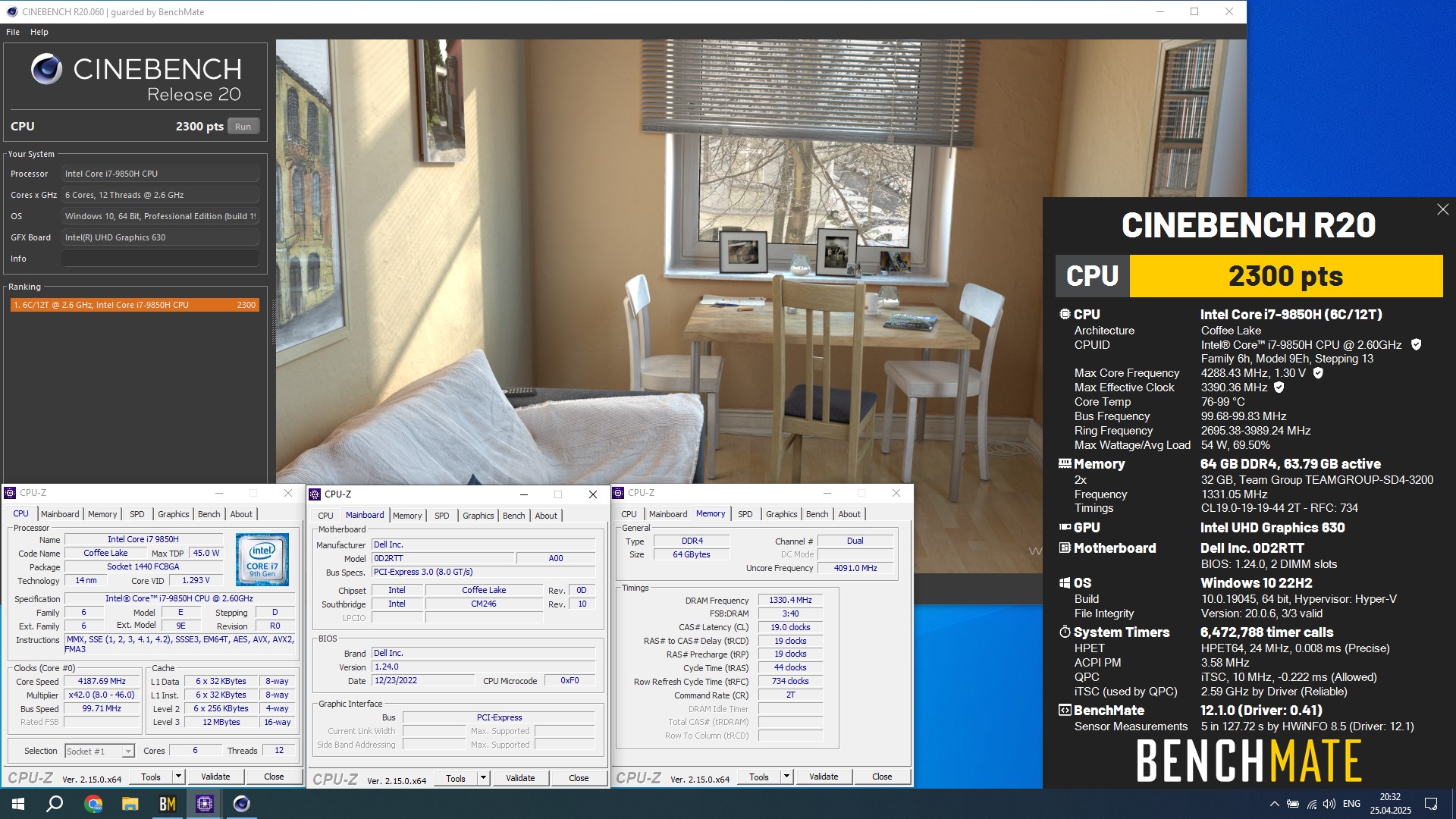Open the volume tray icon
The image size is (1456, 819).
point(1329,804)
